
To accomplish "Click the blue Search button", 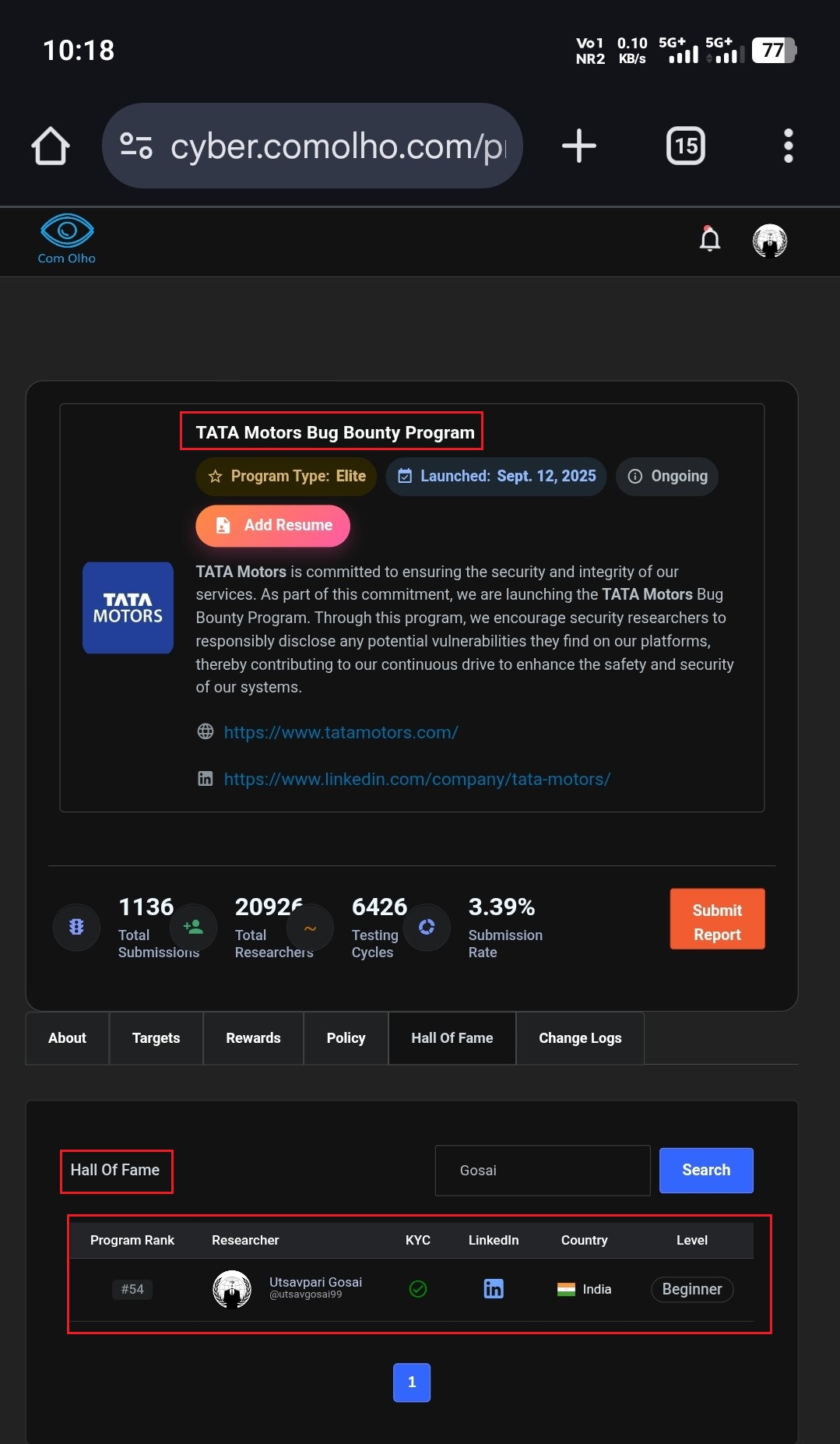I will click(706, 1171).
